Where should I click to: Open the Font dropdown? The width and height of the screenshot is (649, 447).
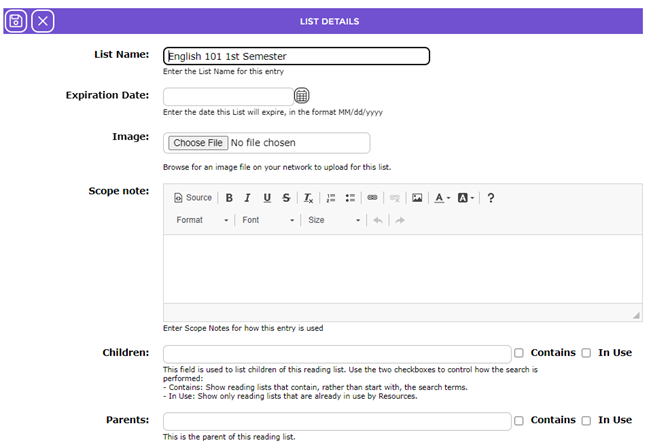point(268,220)
